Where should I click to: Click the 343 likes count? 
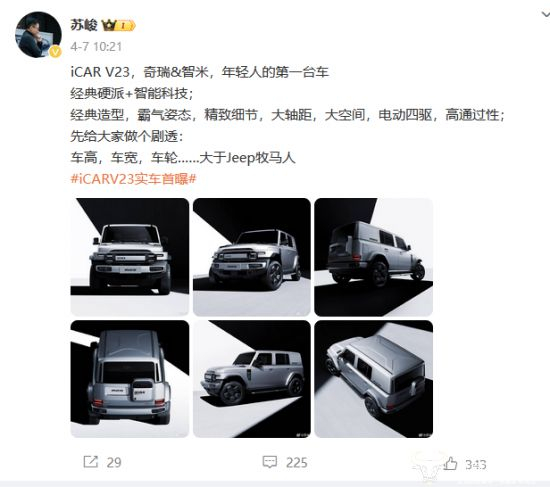click(476, 465)
